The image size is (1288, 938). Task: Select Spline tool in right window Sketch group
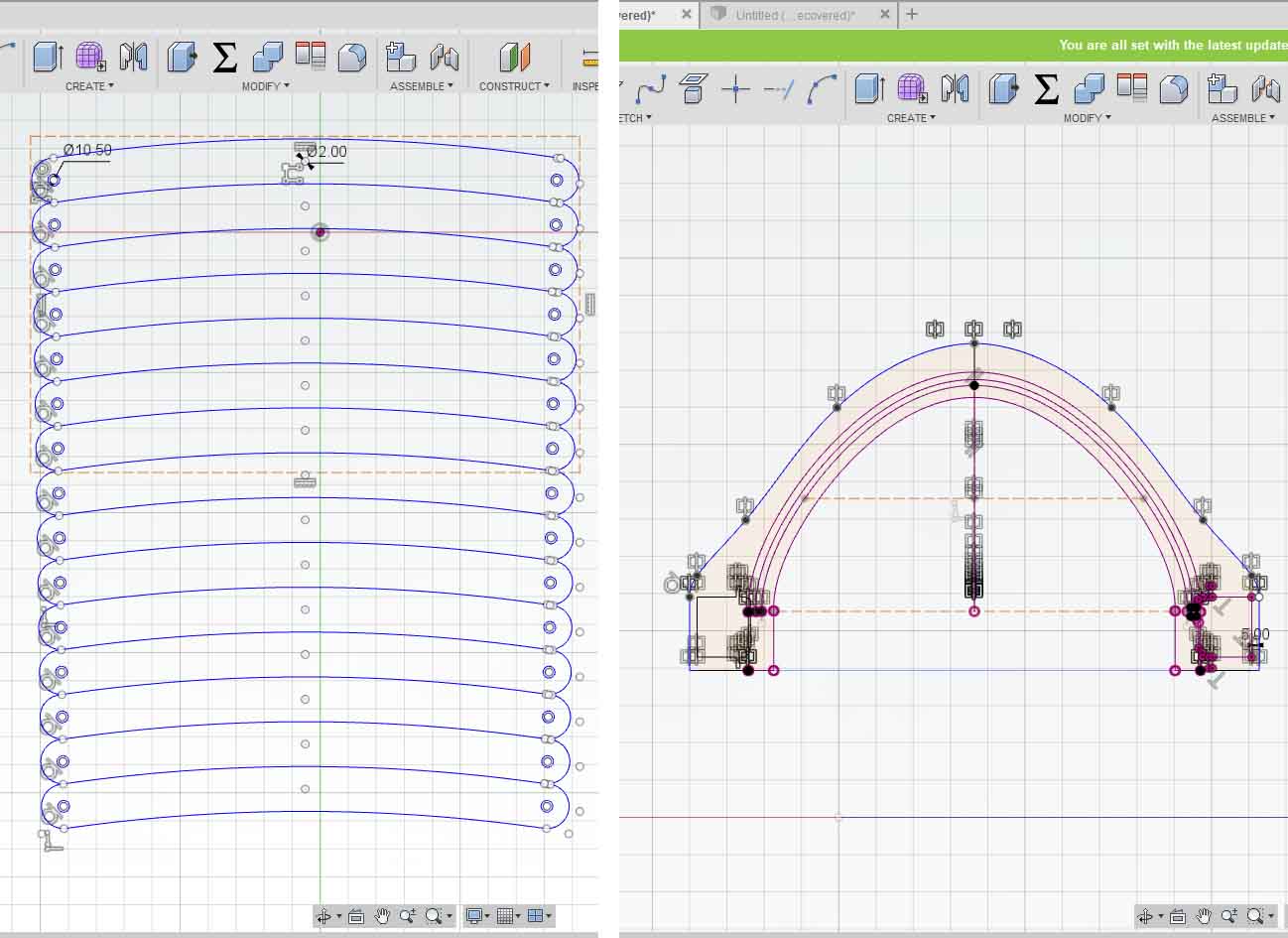tap(651, 89)
